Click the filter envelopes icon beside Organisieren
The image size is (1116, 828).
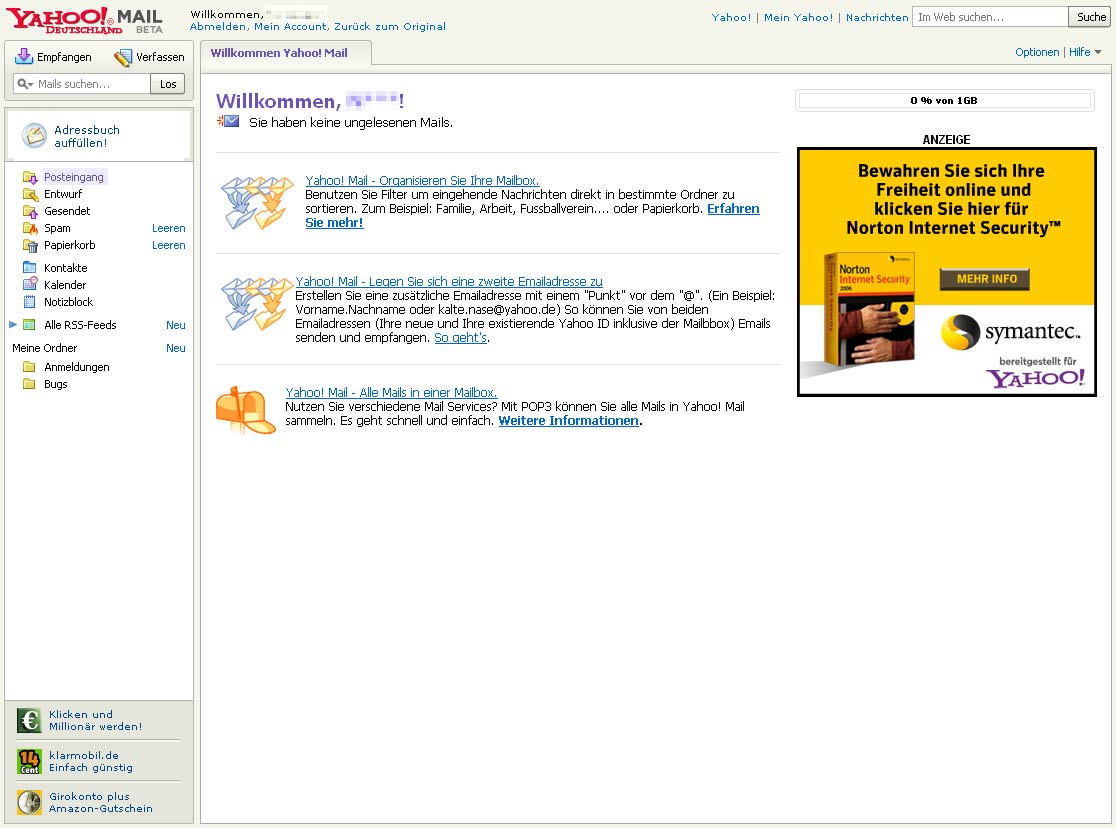coord(256,202)
